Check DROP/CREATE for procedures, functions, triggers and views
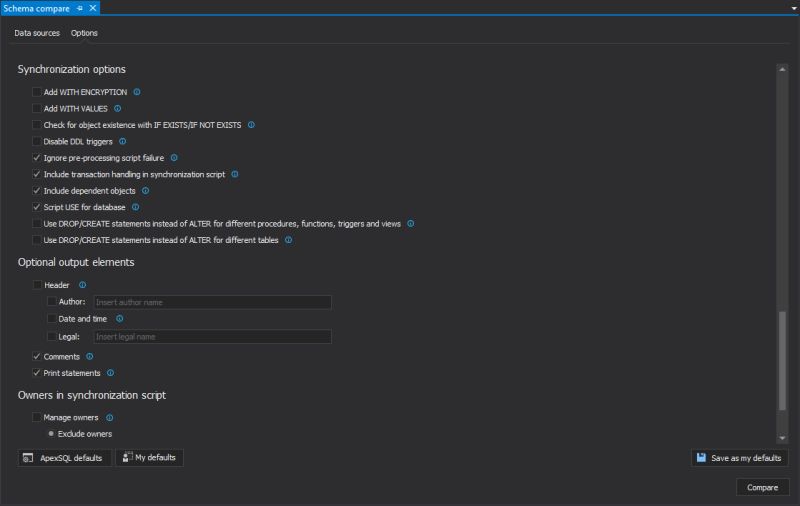 point(36,223)
